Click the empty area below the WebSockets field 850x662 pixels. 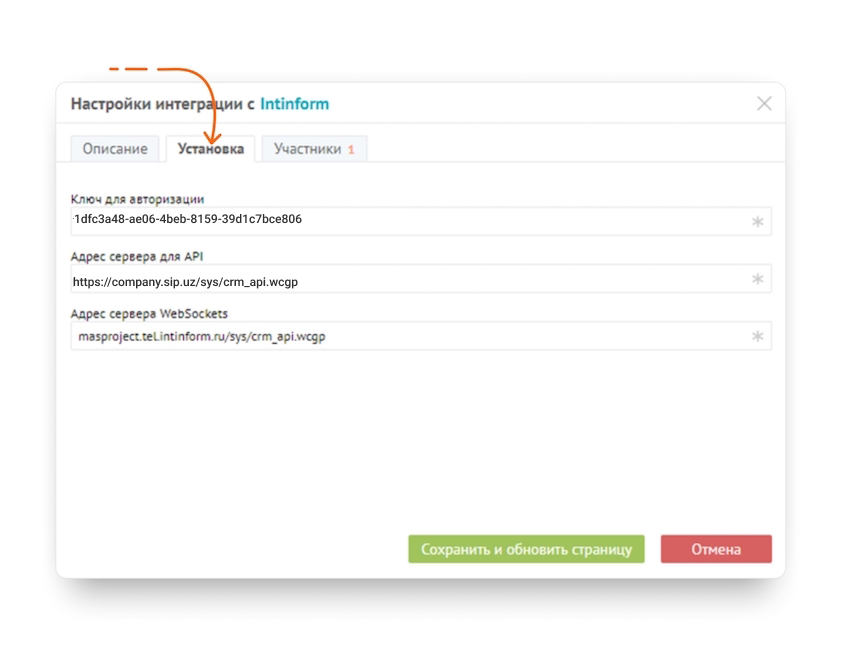click(420, 440)
